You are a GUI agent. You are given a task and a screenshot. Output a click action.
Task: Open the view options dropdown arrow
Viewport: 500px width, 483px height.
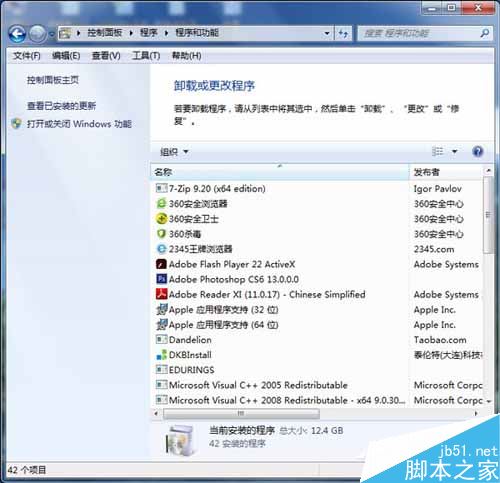(x=454, y=152)
